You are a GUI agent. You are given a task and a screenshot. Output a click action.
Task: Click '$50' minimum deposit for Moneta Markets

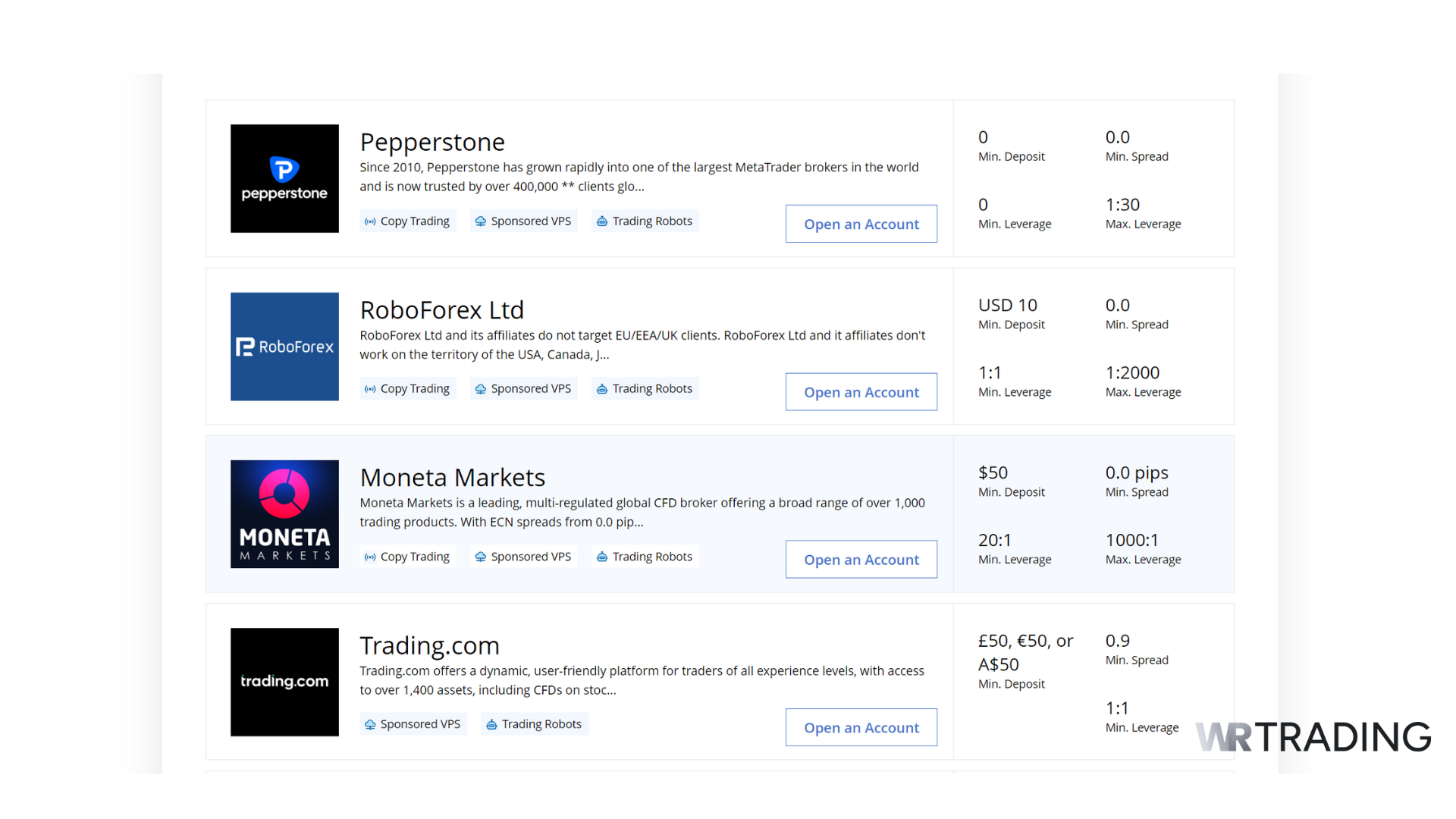coord(993,472)
